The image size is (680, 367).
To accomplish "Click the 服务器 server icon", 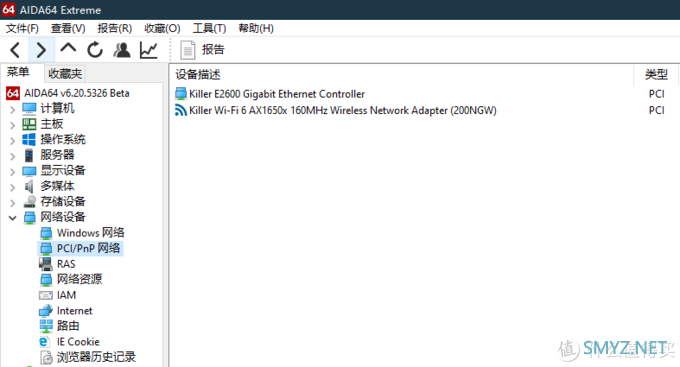I will click(x=29, y=155).
